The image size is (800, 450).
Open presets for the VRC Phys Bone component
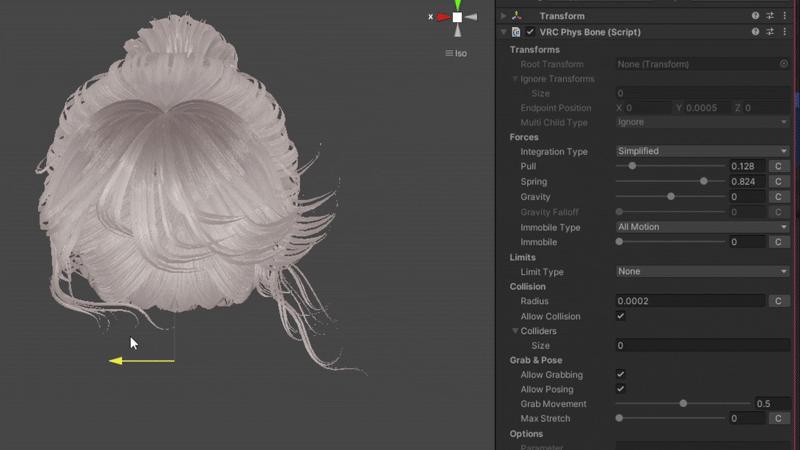pyautogui.click(x=770, y=32)
